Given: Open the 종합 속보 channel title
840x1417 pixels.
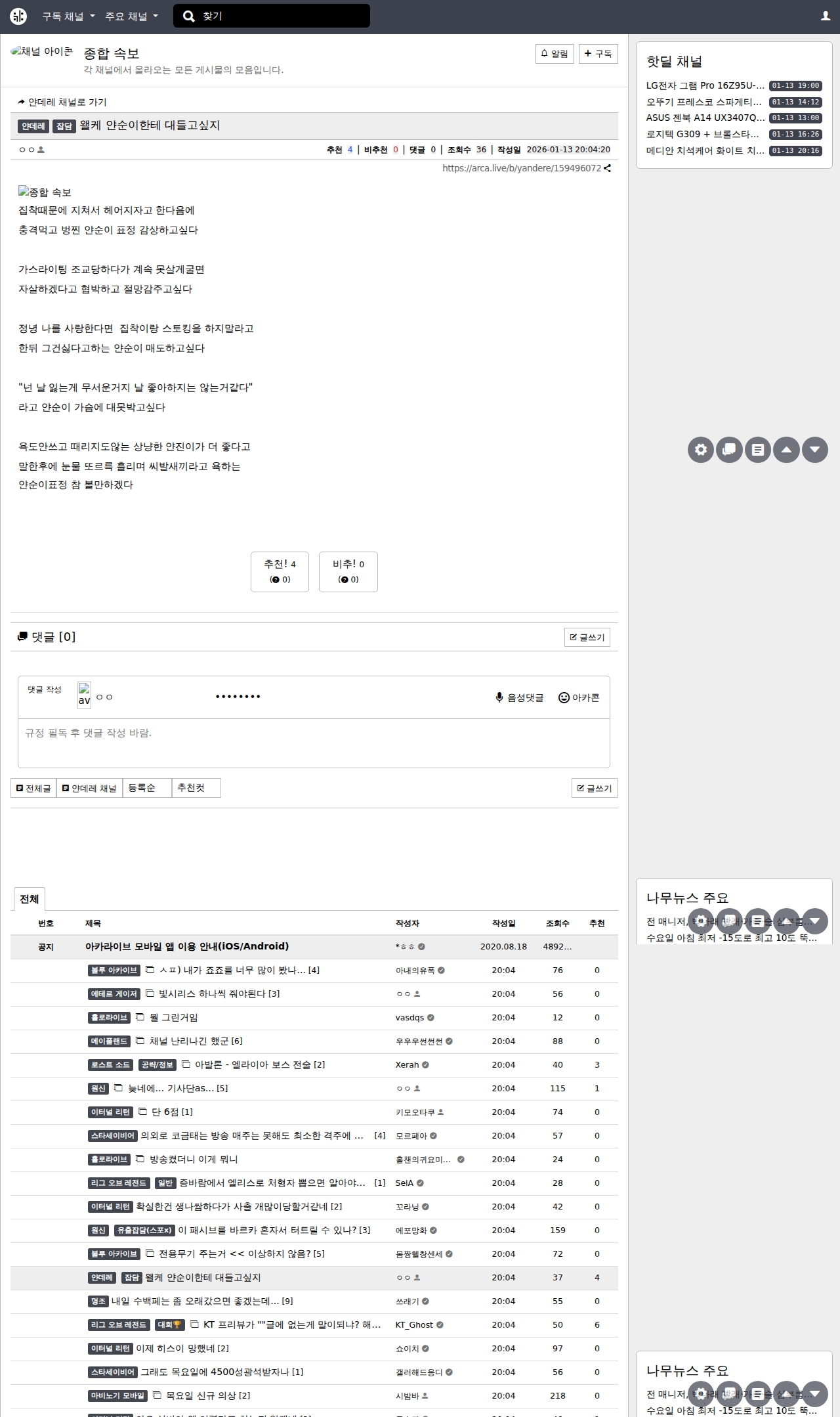Looking at the screenshot, I should [x=112, y=54].
